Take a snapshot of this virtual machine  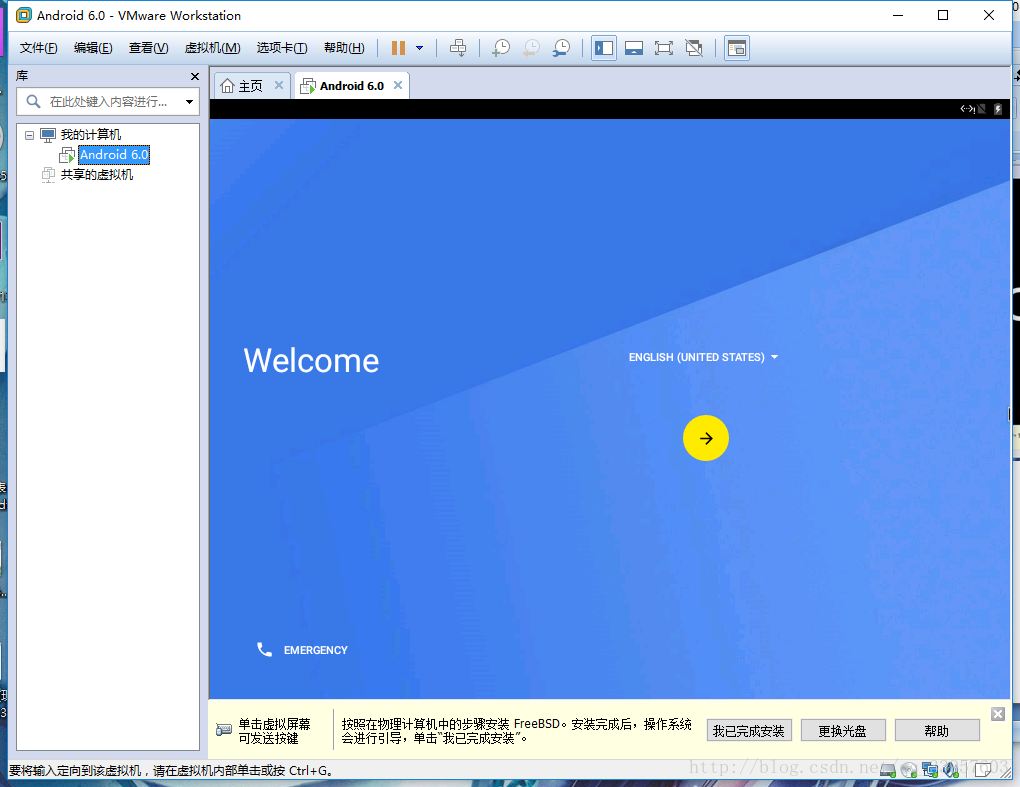(501, 47)
